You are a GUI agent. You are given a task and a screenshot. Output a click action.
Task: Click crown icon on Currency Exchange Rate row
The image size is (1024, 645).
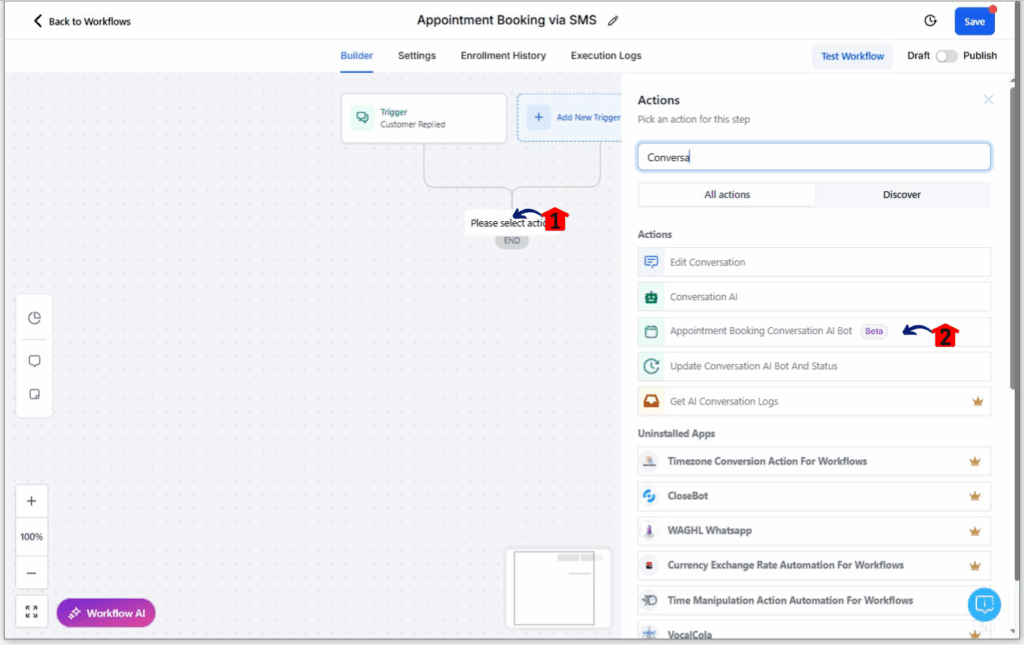point(975,566)
